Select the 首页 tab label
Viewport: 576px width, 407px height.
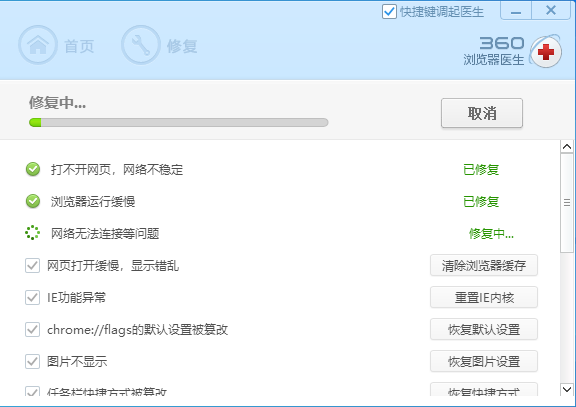coord(79,46)
